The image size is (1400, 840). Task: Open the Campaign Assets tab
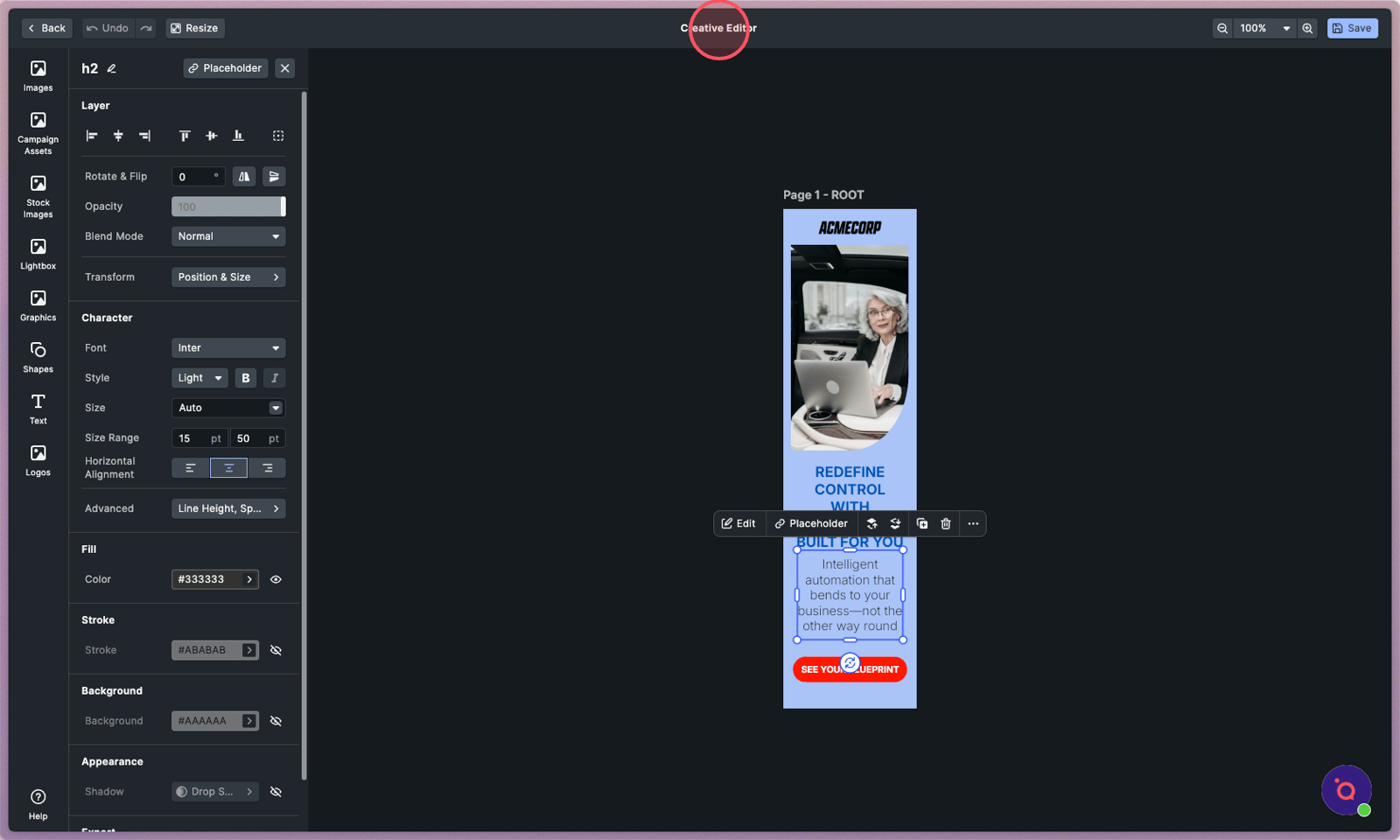pyautogui.click(x=38, y=132)
